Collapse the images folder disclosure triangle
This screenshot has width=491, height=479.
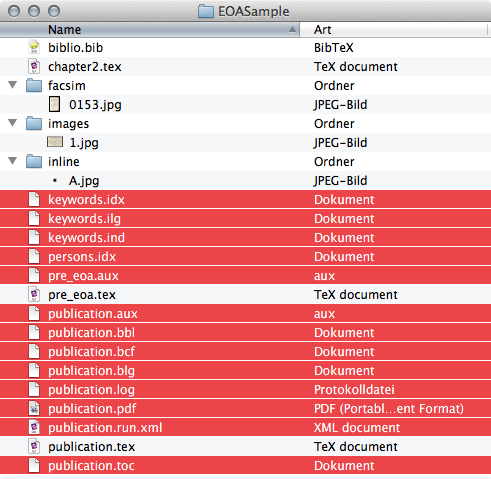coord(13,123)
